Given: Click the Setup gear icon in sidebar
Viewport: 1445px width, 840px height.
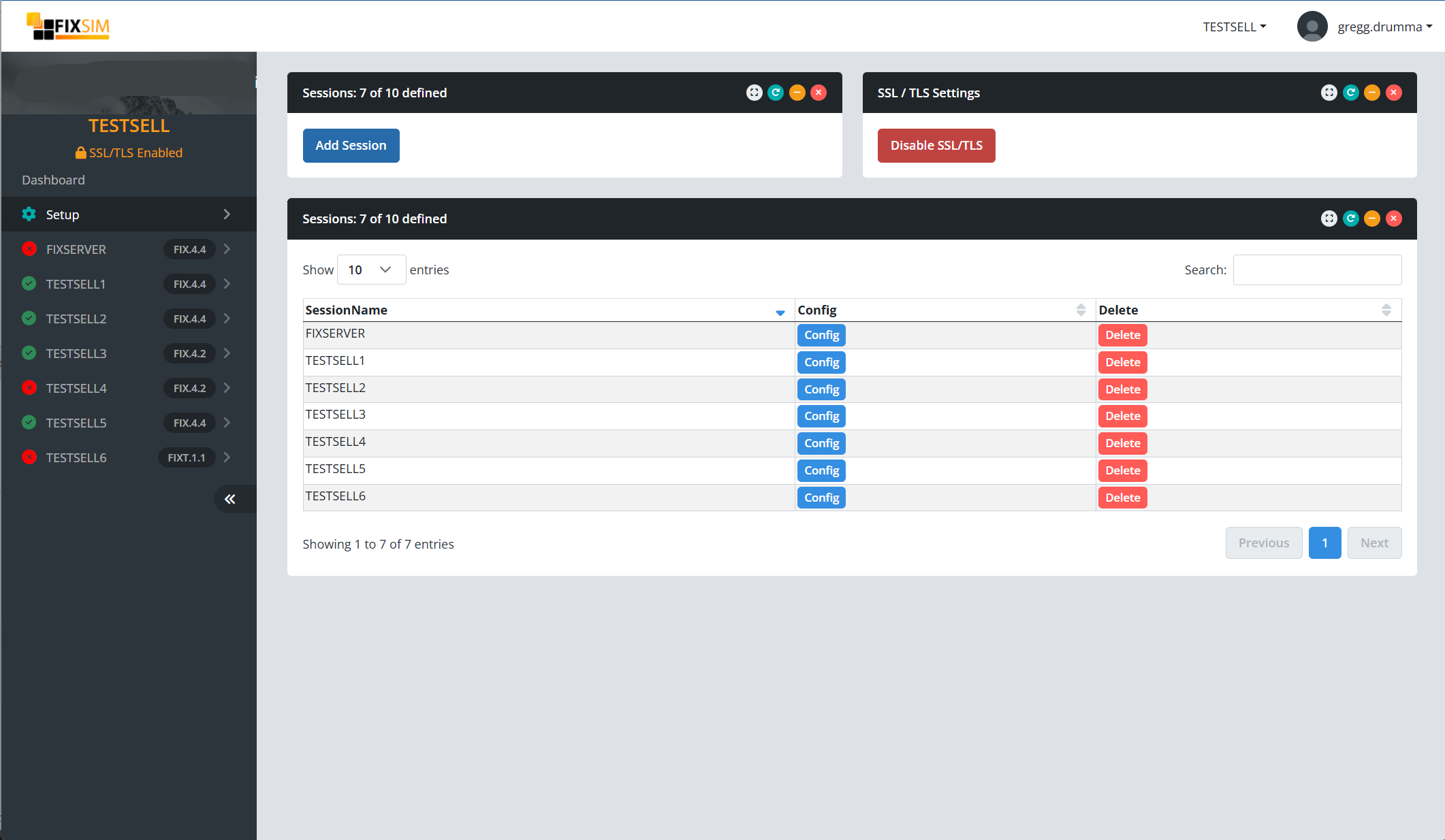Looking at the screenshot, I should click(x=29, y=214).
